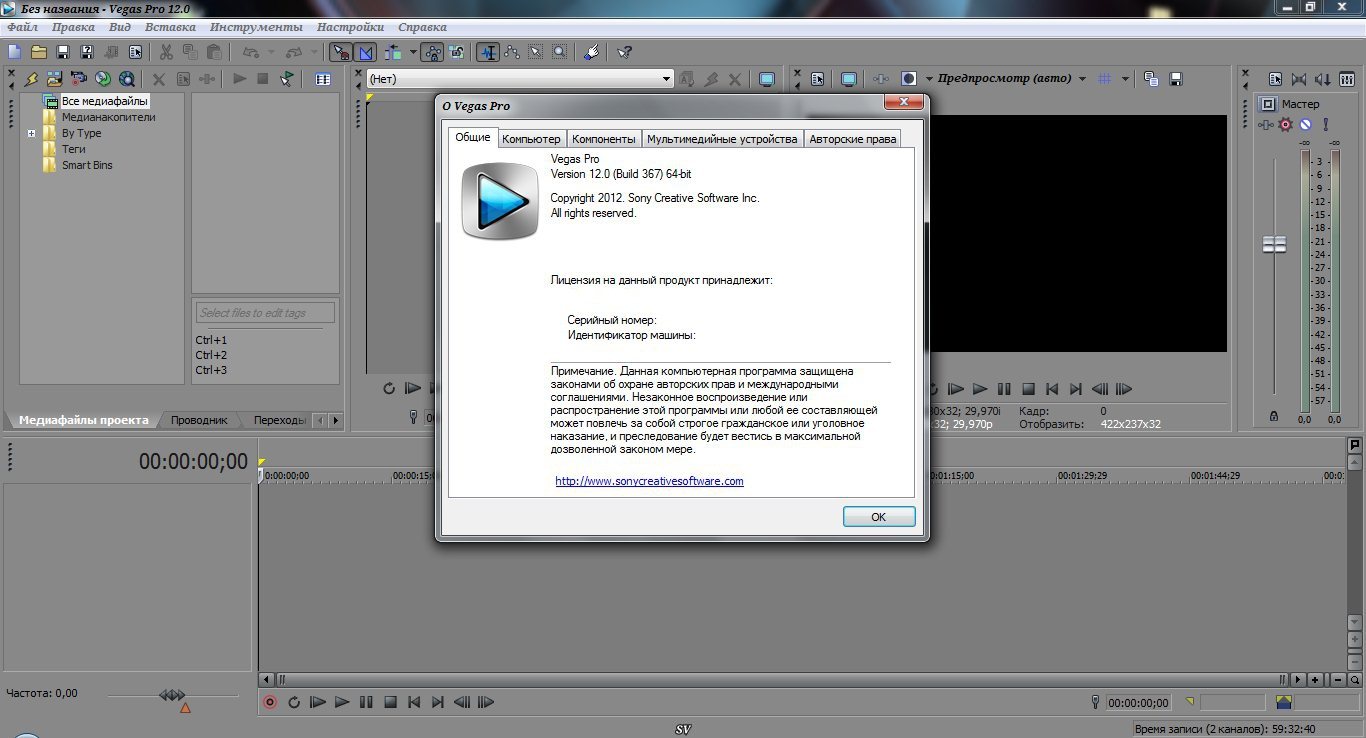
Task: Open the (Нет) preset dropdown
Action: (667, 79)
